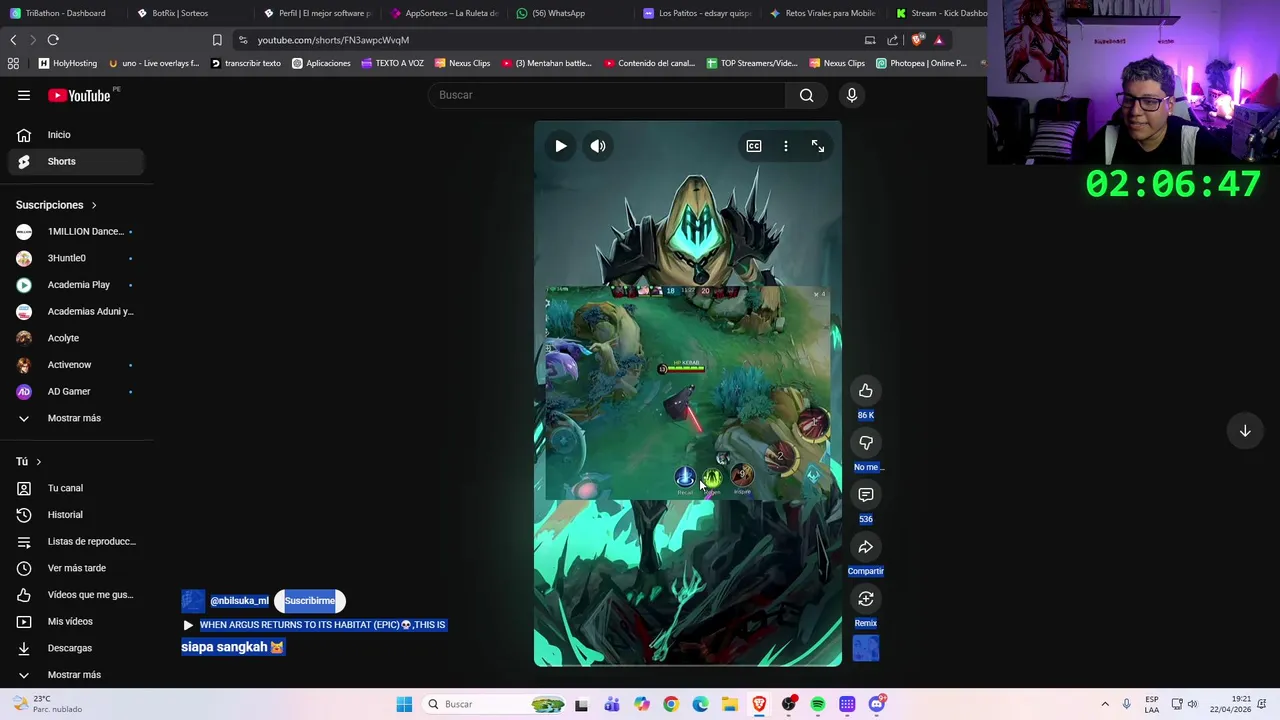Mute the Short's volume speaker icon
Screen dimensions: 1280x720
click(598, 146)
